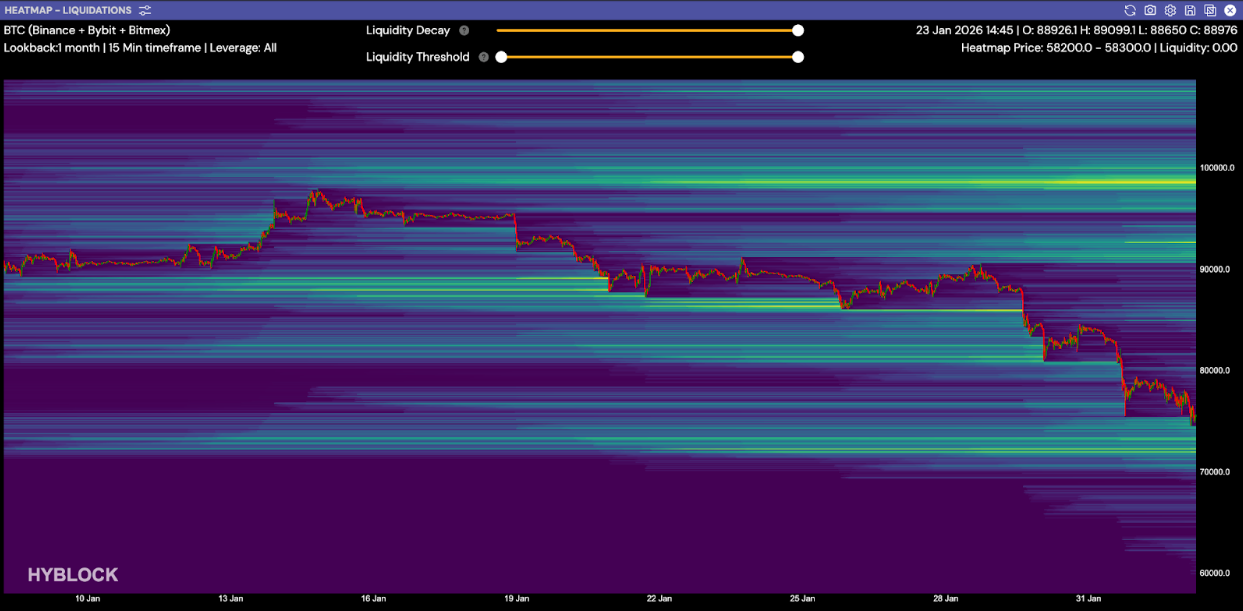Click the 16 Jan date axis label
Viewport: 1243px width, 611px height.
pyautogui.click(x=373, y=598)
